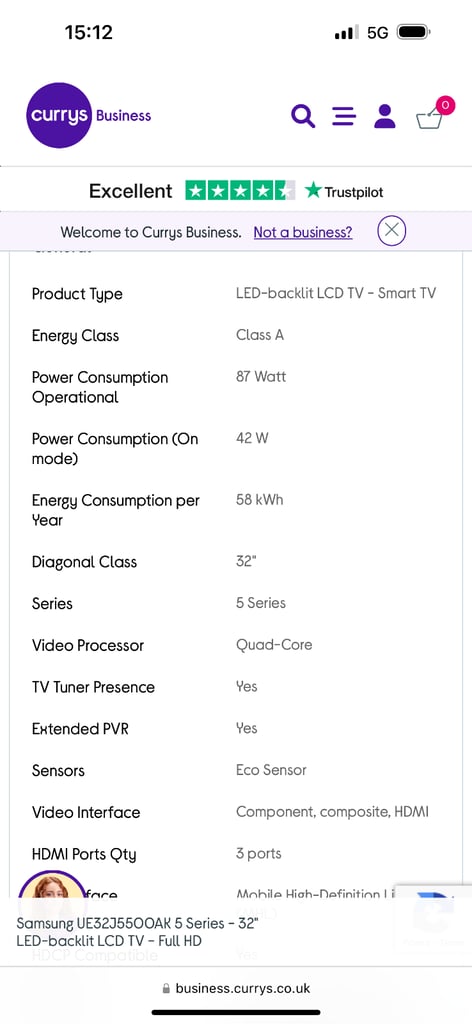
Task: View the shopping basket
Action: click(x=434, y=114)
